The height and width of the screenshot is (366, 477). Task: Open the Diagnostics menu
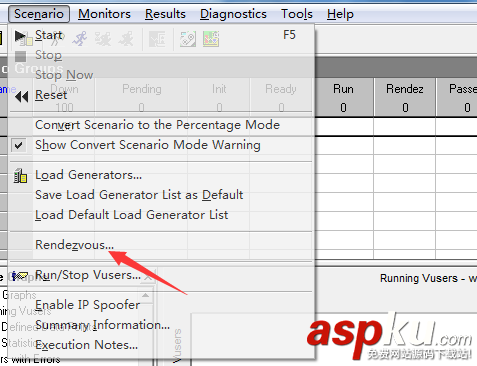pyautogui.click(x=233, y=14)
